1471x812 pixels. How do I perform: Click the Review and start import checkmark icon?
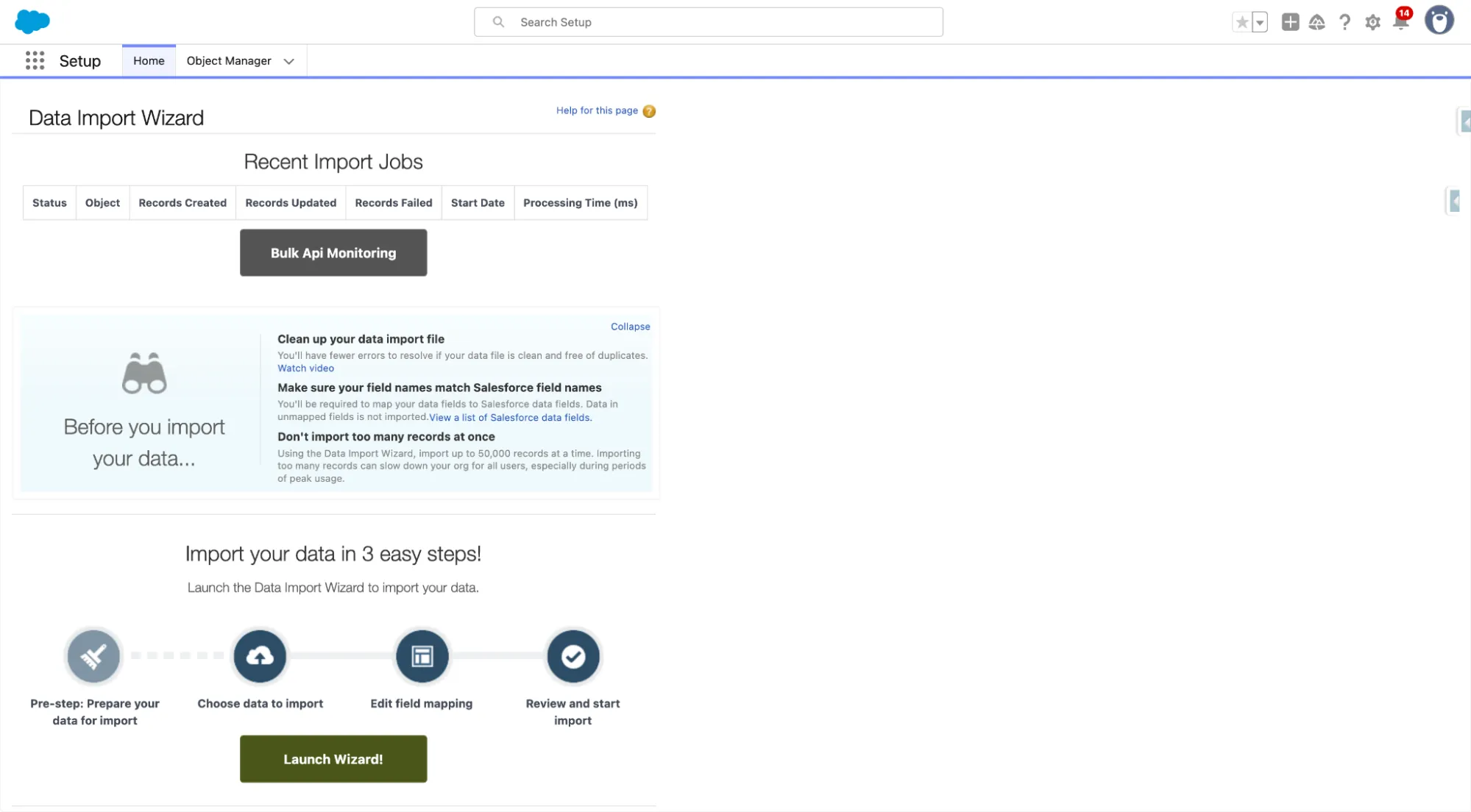573,655
